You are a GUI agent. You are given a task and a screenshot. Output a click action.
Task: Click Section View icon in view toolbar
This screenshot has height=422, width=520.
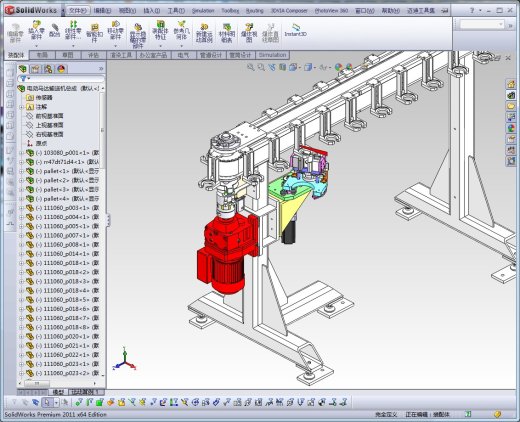click(282, 67)
